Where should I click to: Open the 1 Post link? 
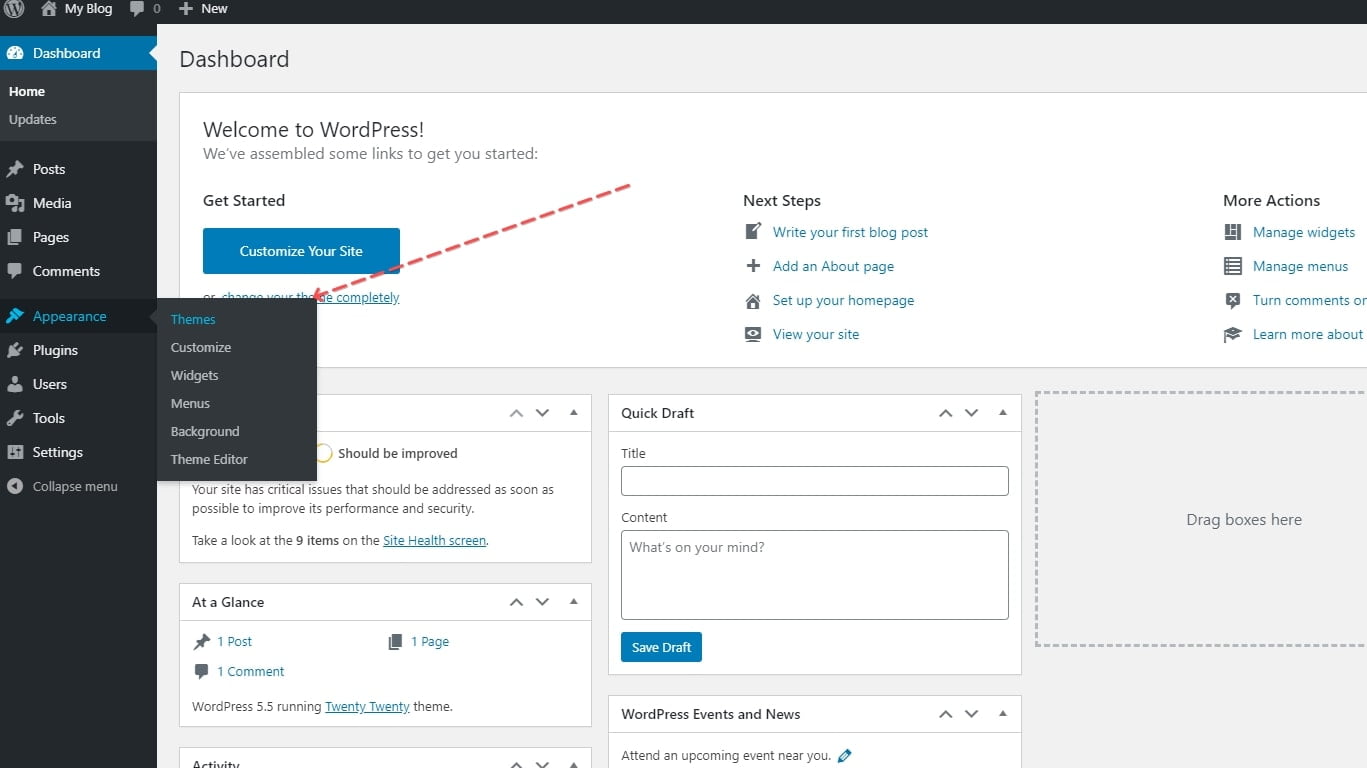234,642
